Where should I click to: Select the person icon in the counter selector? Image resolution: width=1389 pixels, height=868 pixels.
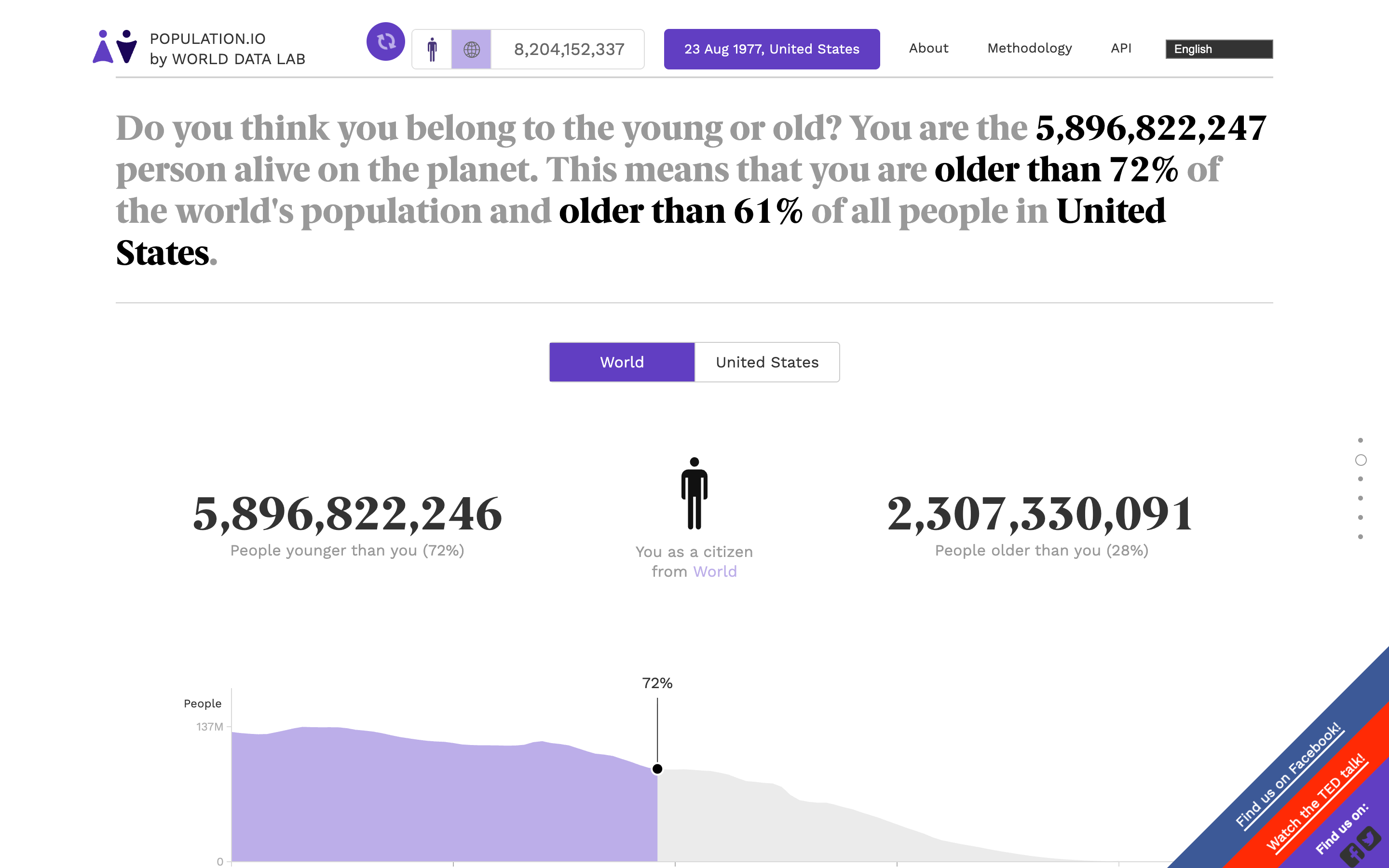point(432,49)
